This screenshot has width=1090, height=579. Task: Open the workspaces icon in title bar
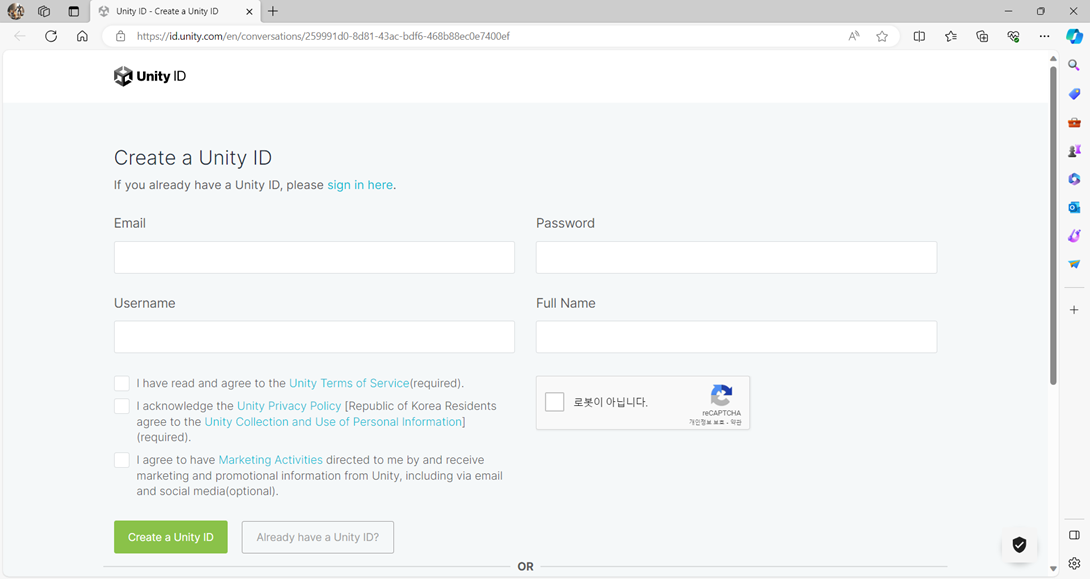[x=44, y=11]
